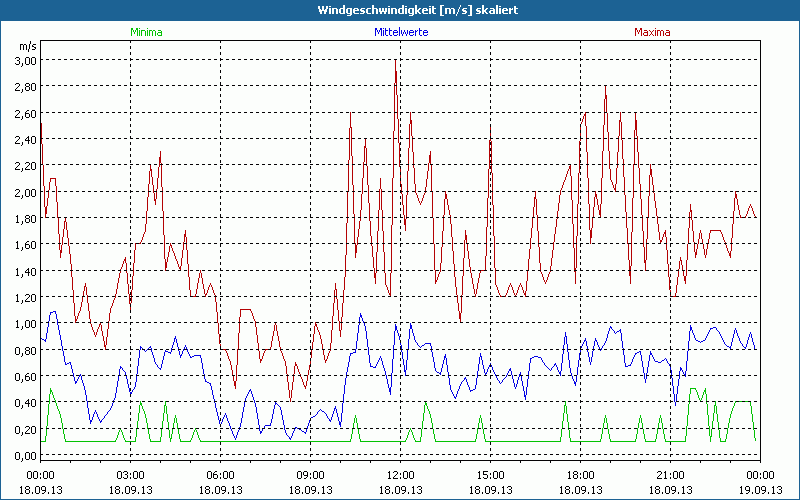
Task: Click the red Maxima legend label
Action: coord(652,32)
